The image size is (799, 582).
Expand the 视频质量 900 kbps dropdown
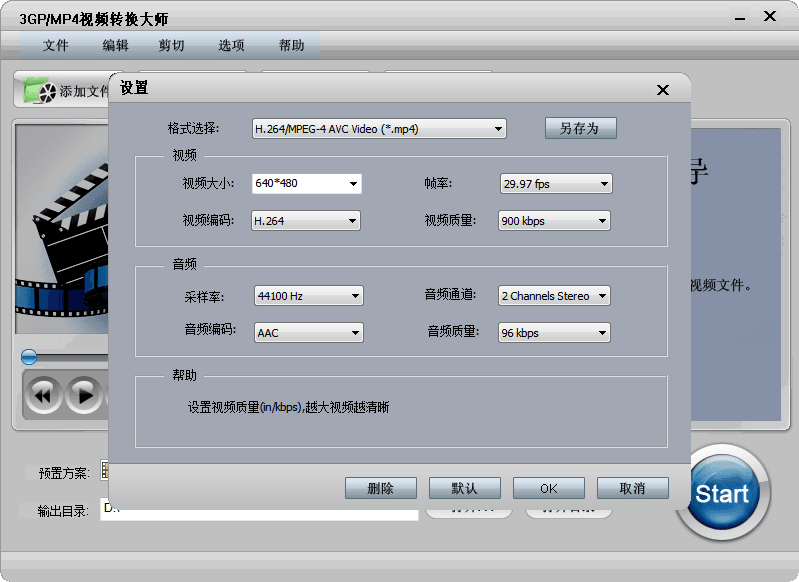(554, 221)
